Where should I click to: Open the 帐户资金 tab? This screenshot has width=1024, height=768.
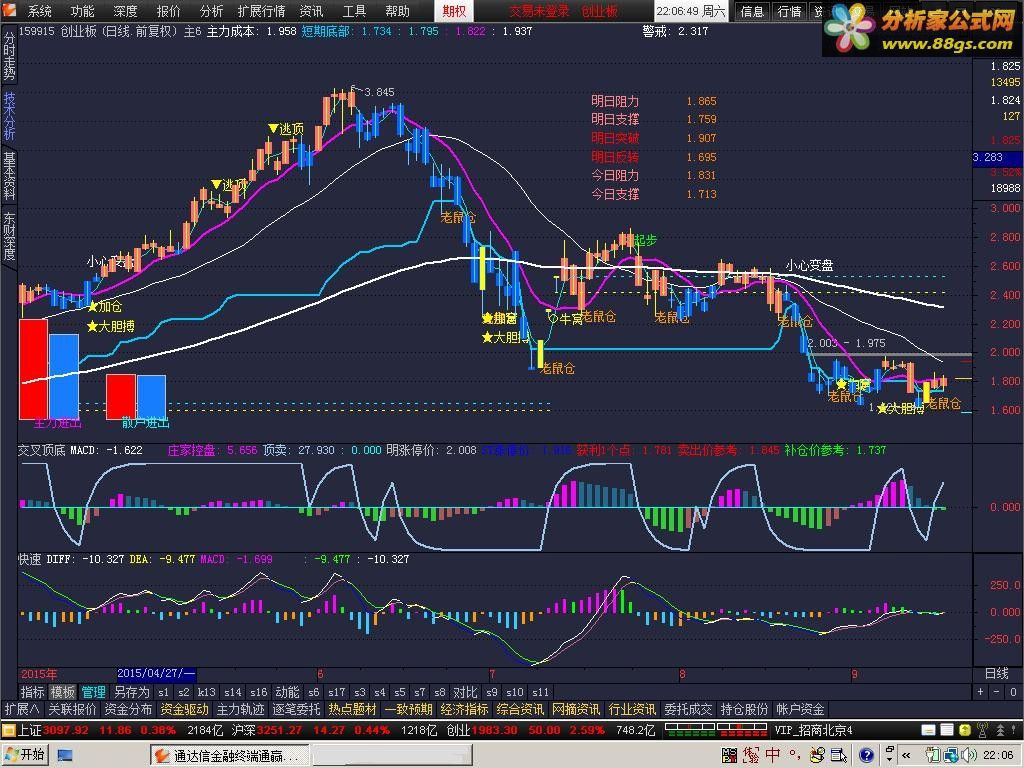[x=800, y=709]
